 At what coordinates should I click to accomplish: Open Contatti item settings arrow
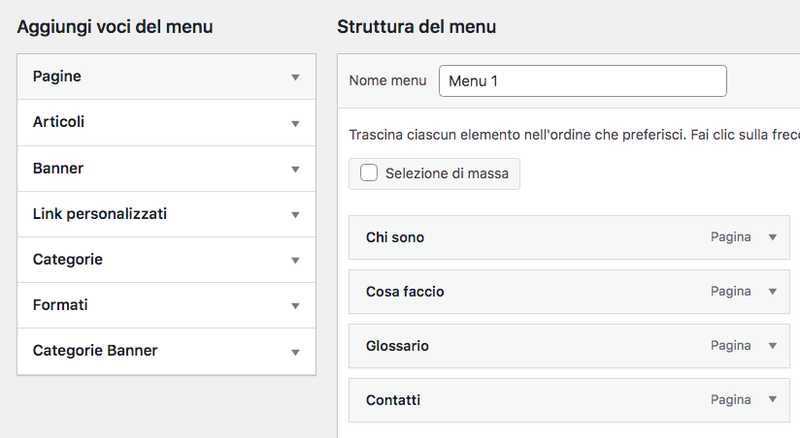pos(772,399)
